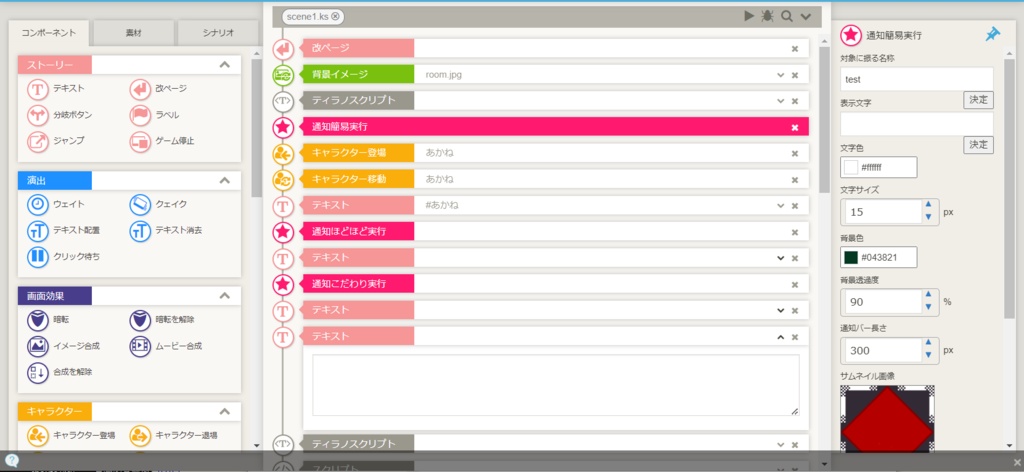1024x472 pixels.
Task: Decrease 背景透過度 with down arrow
Action: (x=928, y=307)
